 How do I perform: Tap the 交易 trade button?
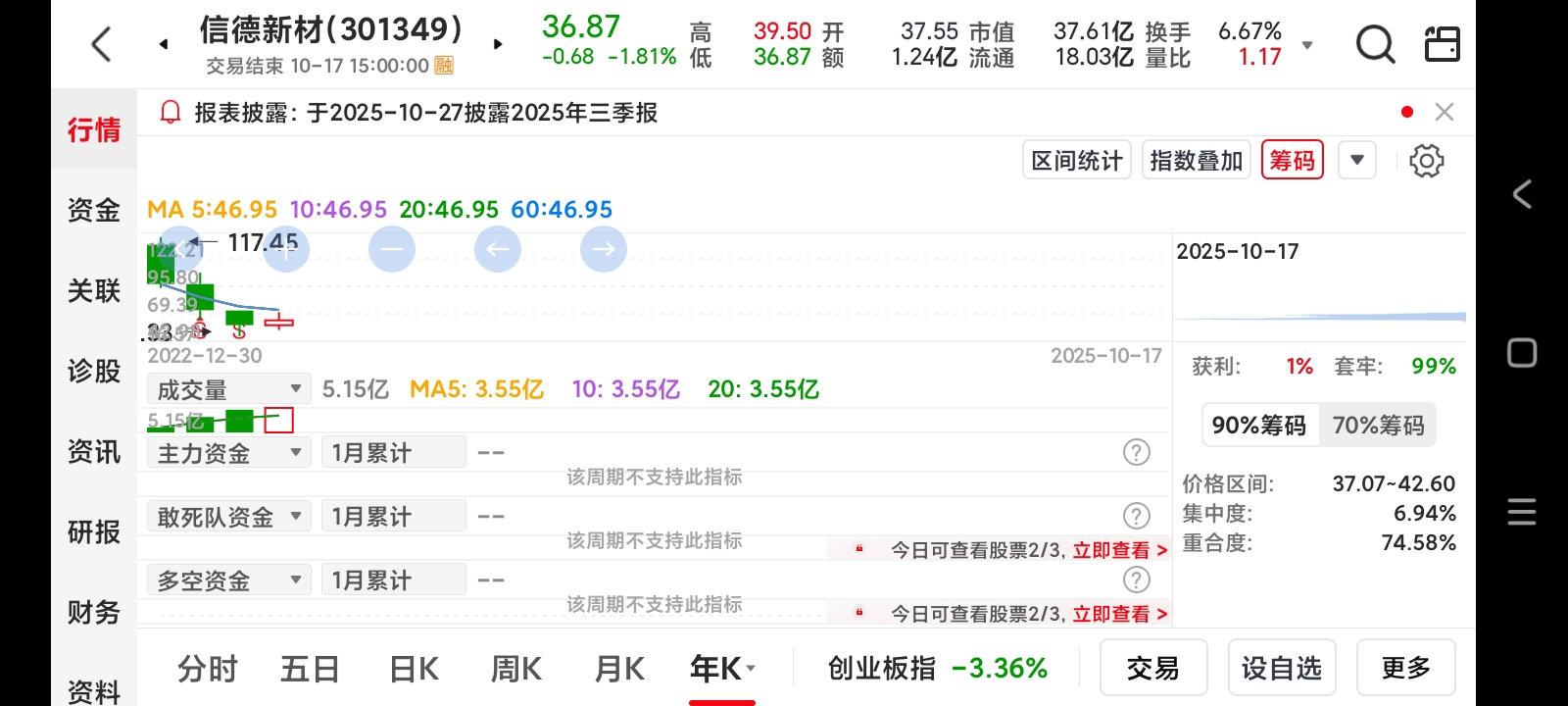pyautogui.click(x=1153, y=668)
